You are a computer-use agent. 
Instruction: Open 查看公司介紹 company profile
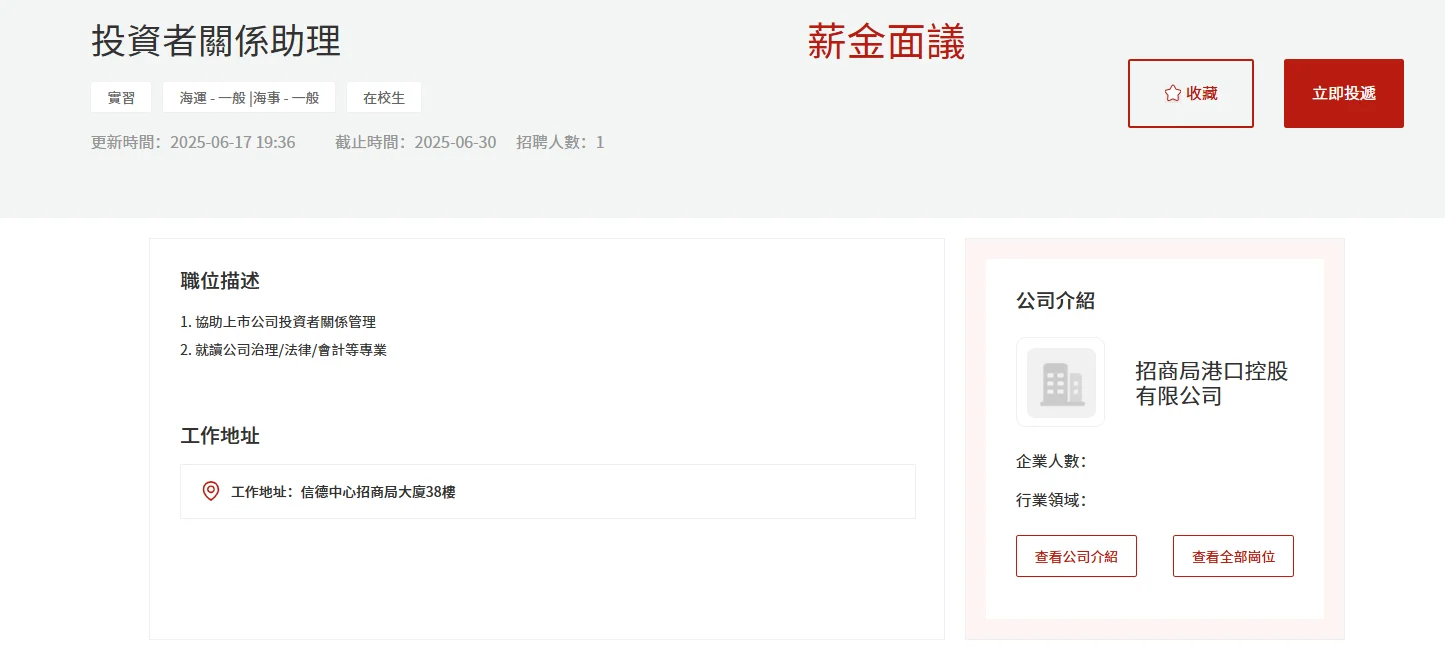[x=1076, y=556]
